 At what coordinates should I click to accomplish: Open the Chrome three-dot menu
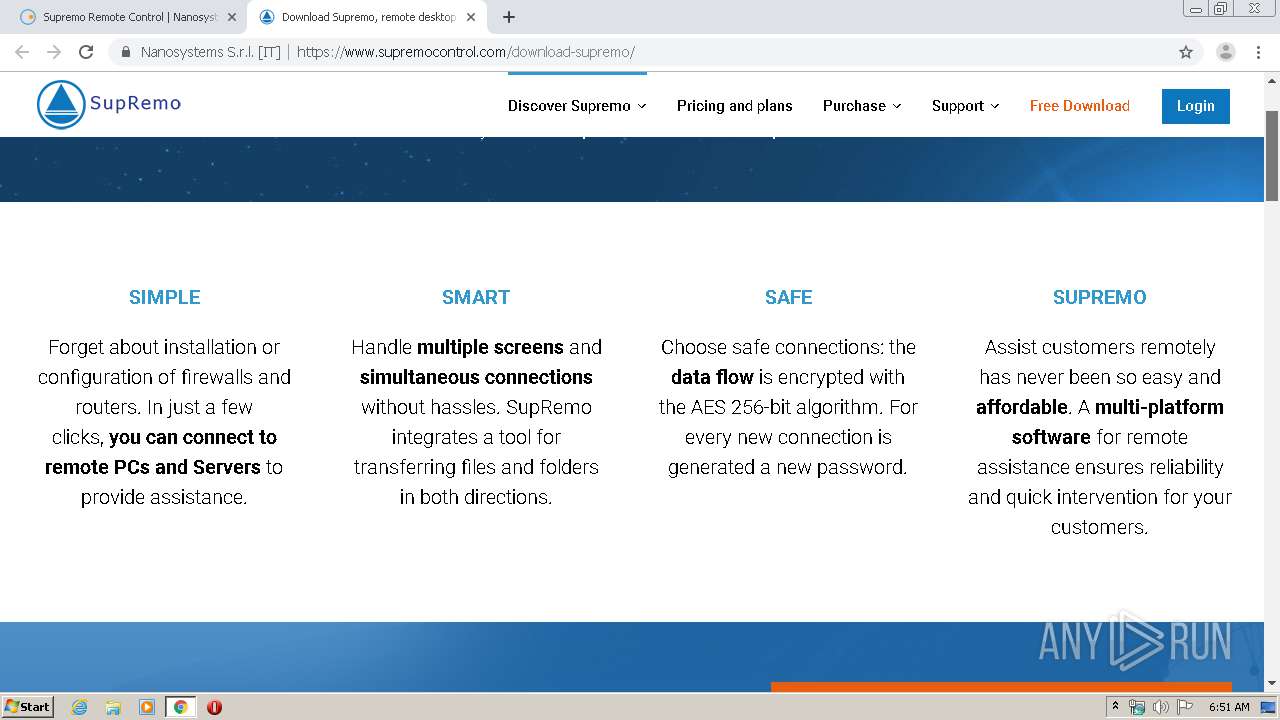click(1258, 52)
